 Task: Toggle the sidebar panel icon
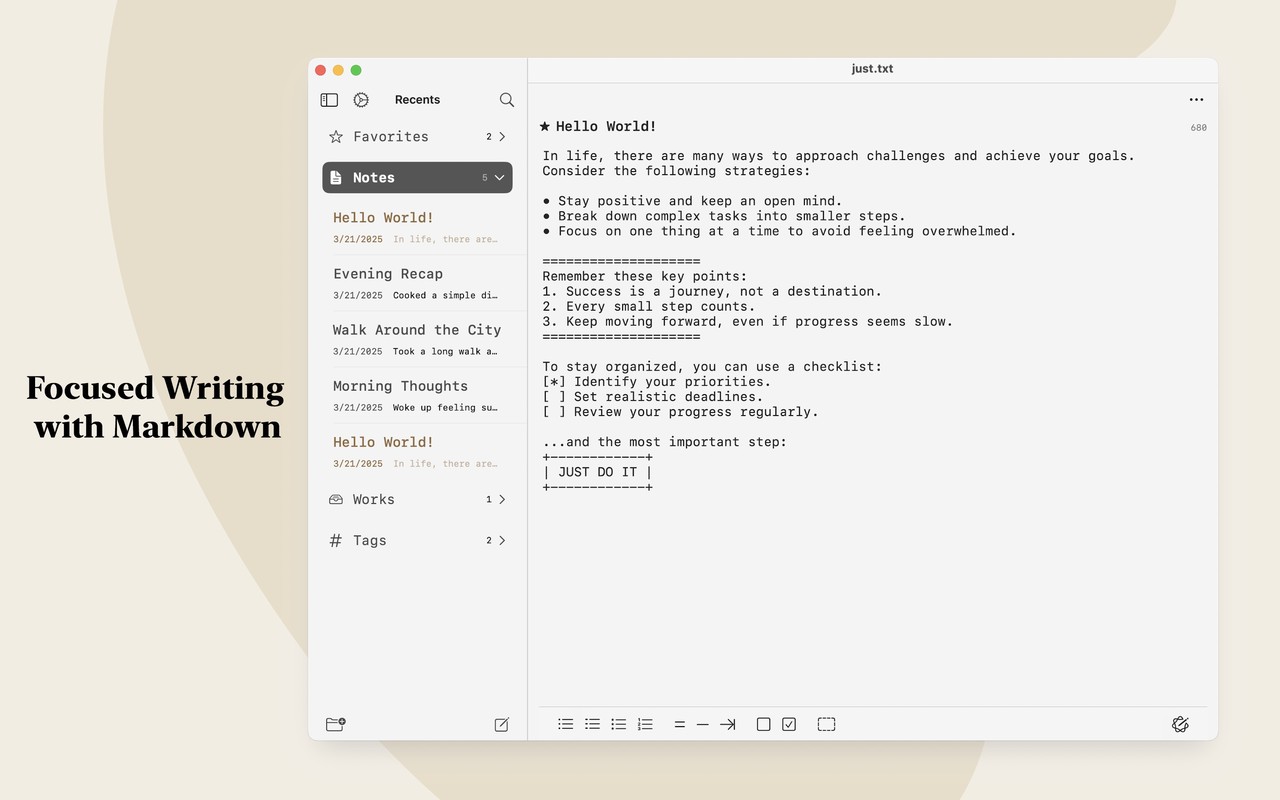[329, 100]
